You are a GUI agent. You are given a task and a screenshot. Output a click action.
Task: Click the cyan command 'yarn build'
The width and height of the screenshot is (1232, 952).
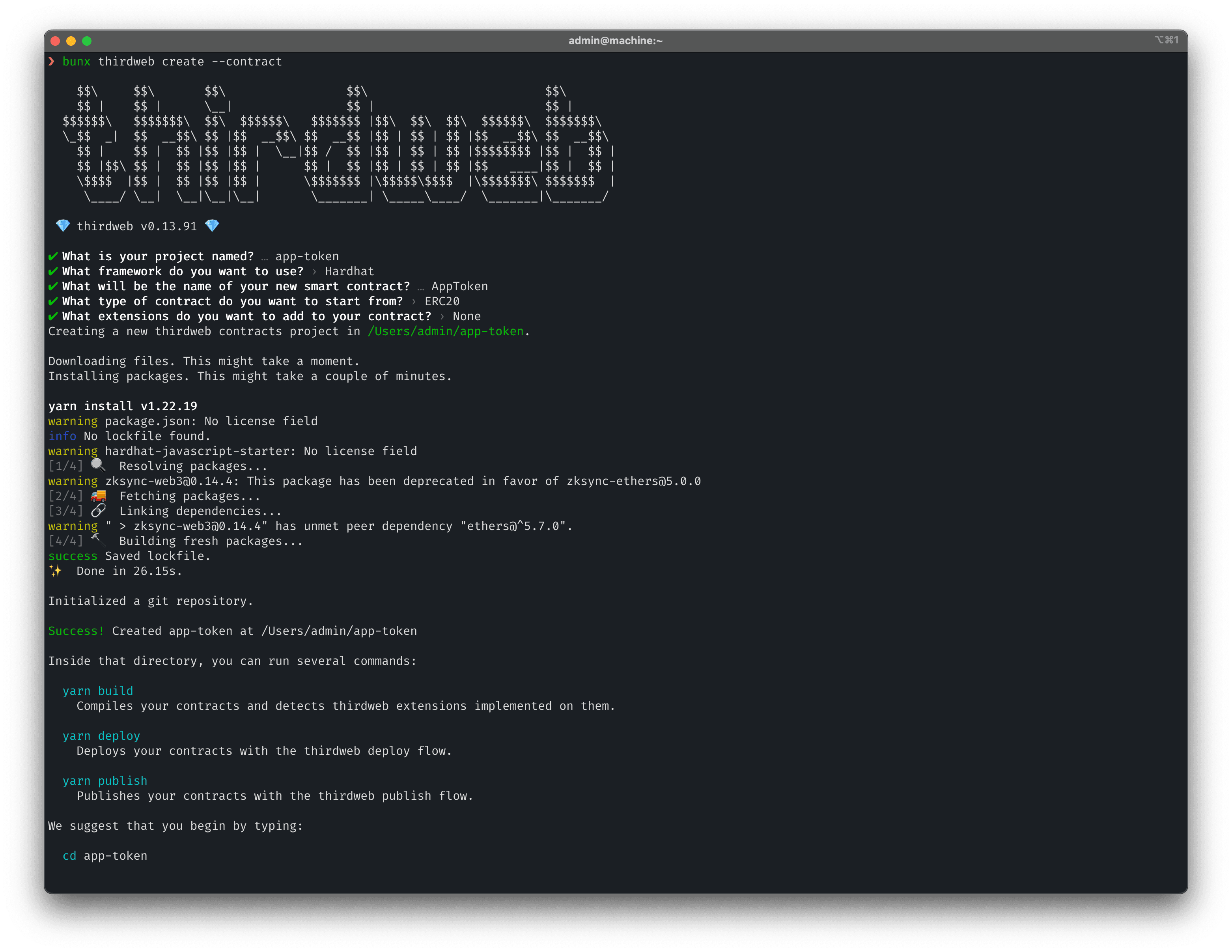coord(97,691)
